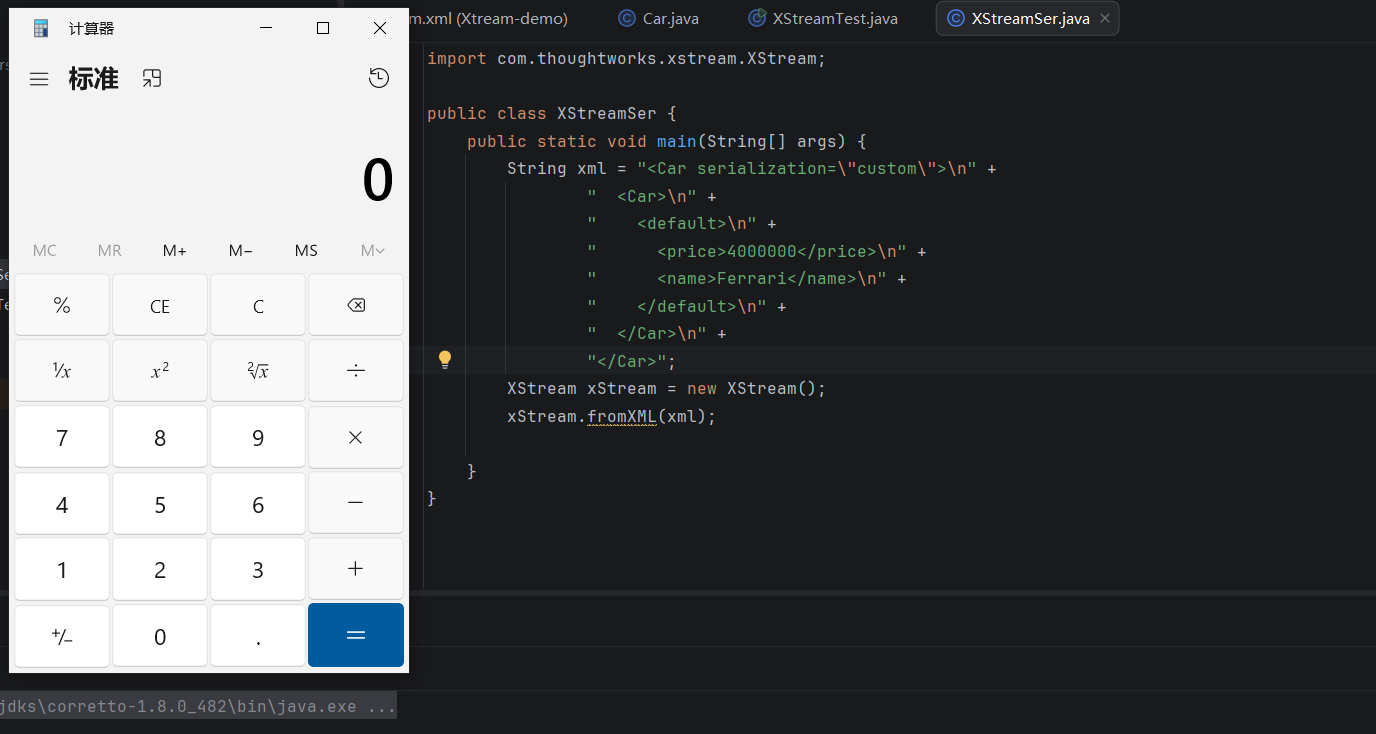Close the calculator window
This screenshot has height=734, width=1376.
click(x=380, y=28)
